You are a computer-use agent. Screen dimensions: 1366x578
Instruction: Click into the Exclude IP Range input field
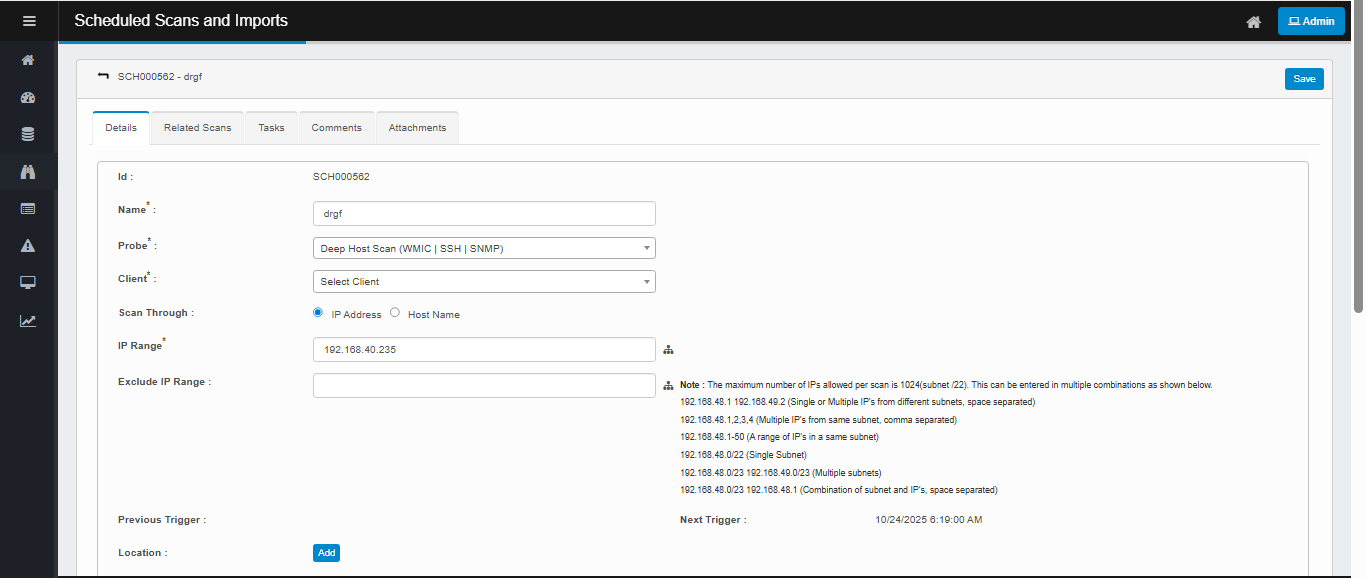[x=484, y=386]
